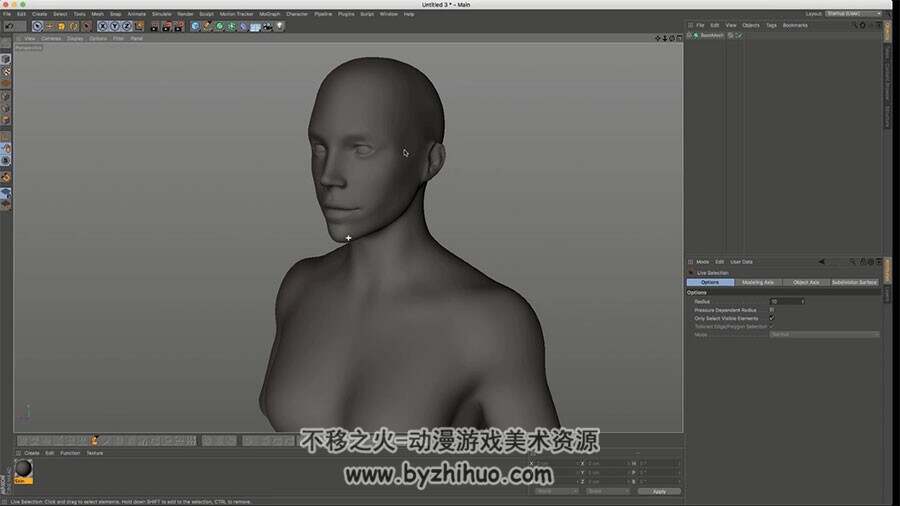Click the Object Manager search icon
The image size is (900, 506).
pos(854,25)
